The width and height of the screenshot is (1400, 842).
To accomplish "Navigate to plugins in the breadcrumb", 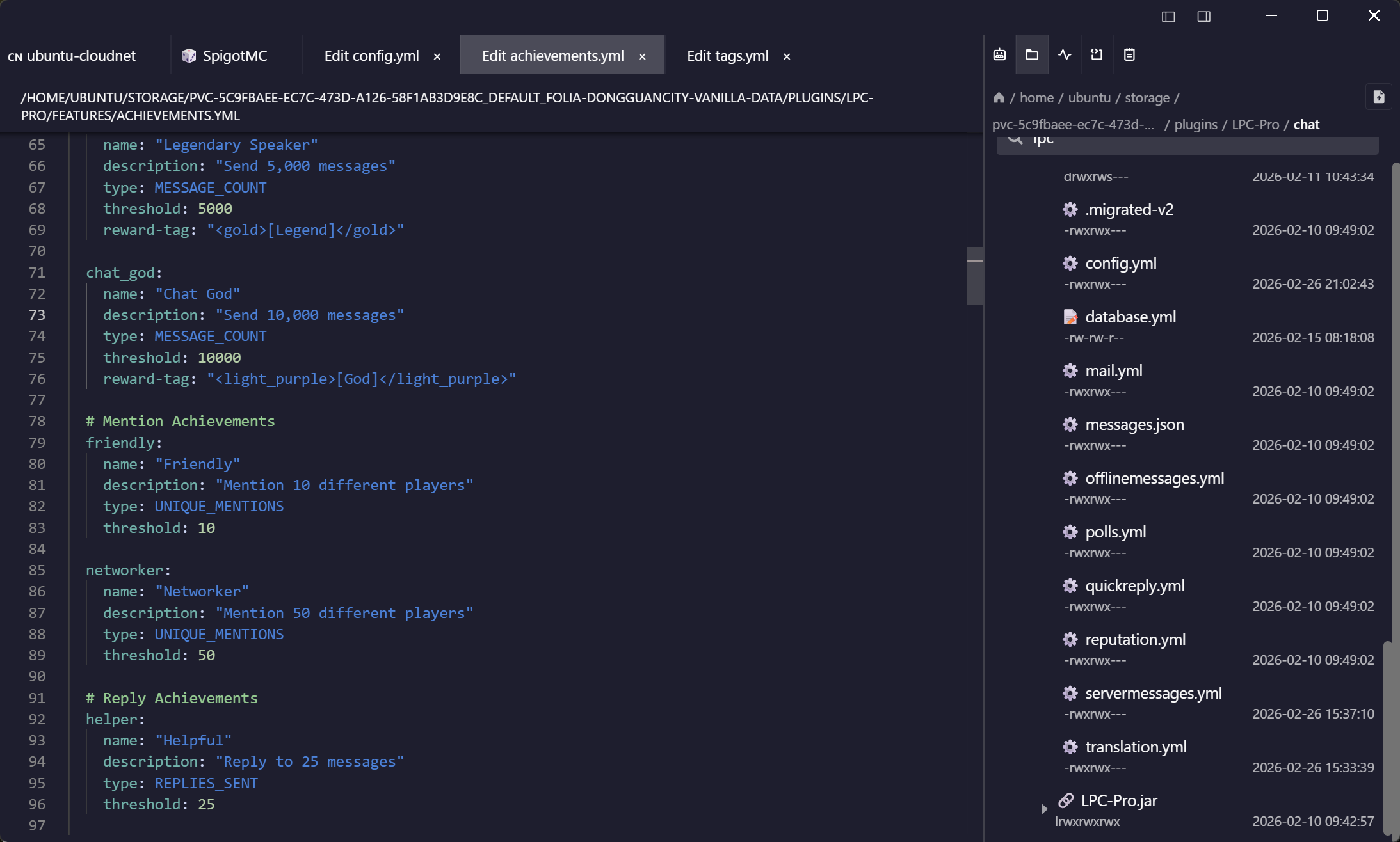I will click(1196, 125).
